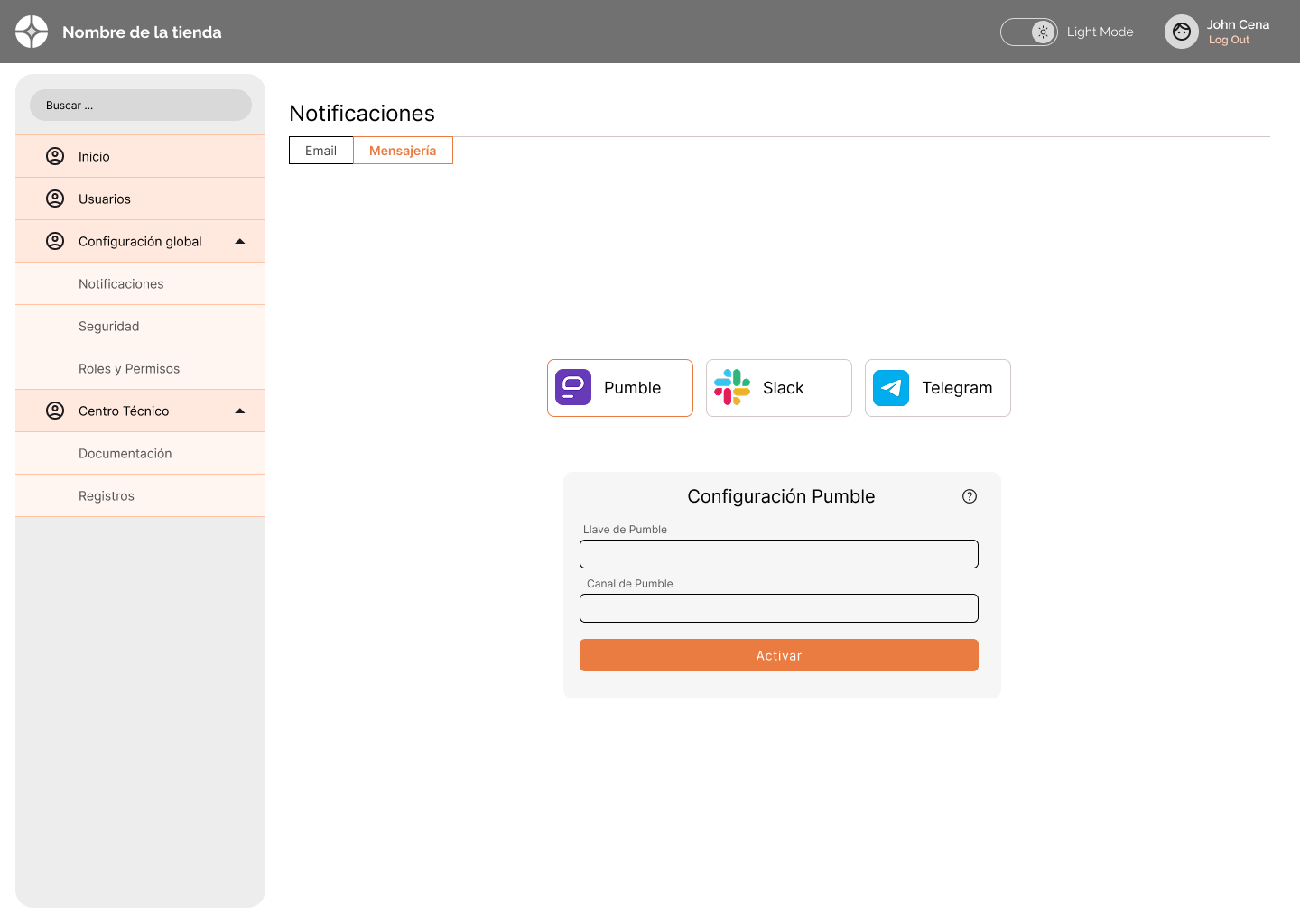1300x924 pixels.
Task: Open the help icon beside Configuración Pumble
Action: pos(970,496)
